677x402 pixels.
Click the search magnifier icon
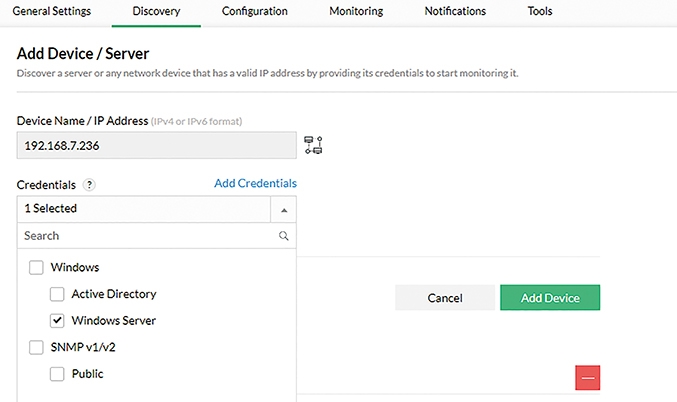[x=284, y=236]
